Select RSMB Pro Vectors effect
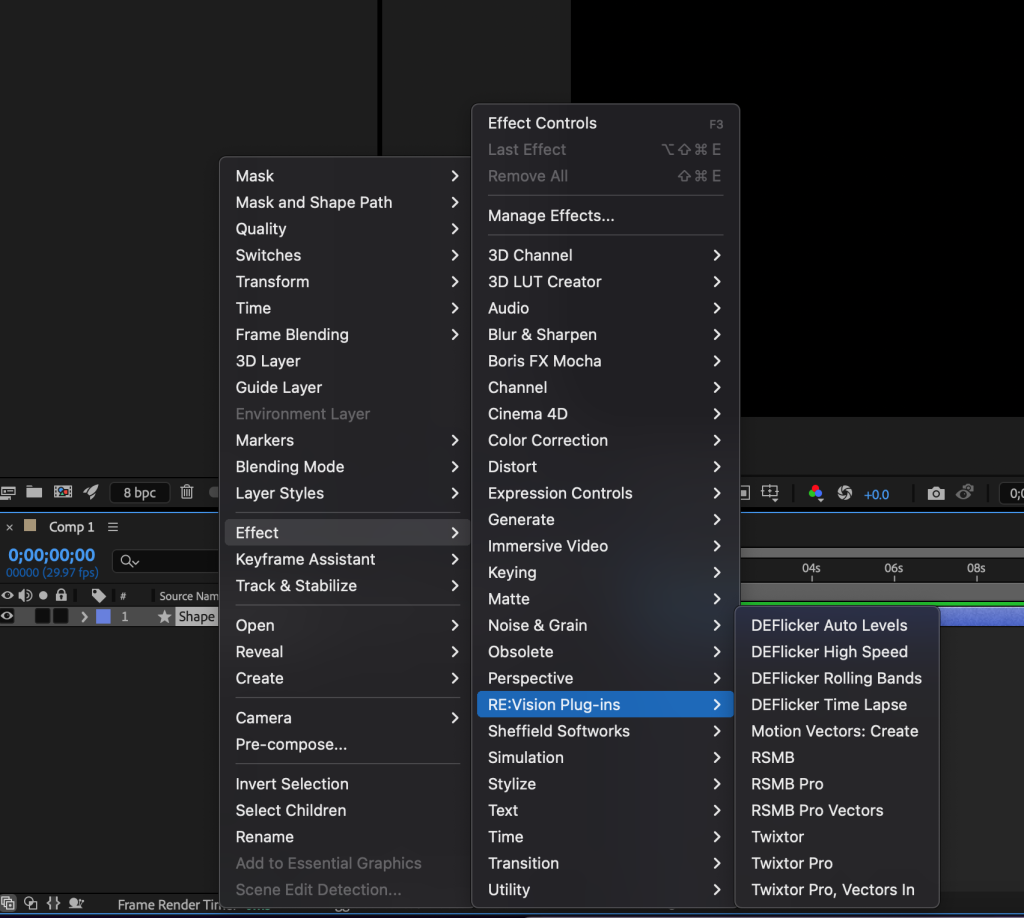Screen dimensions: 1024x918 [816, 810]
